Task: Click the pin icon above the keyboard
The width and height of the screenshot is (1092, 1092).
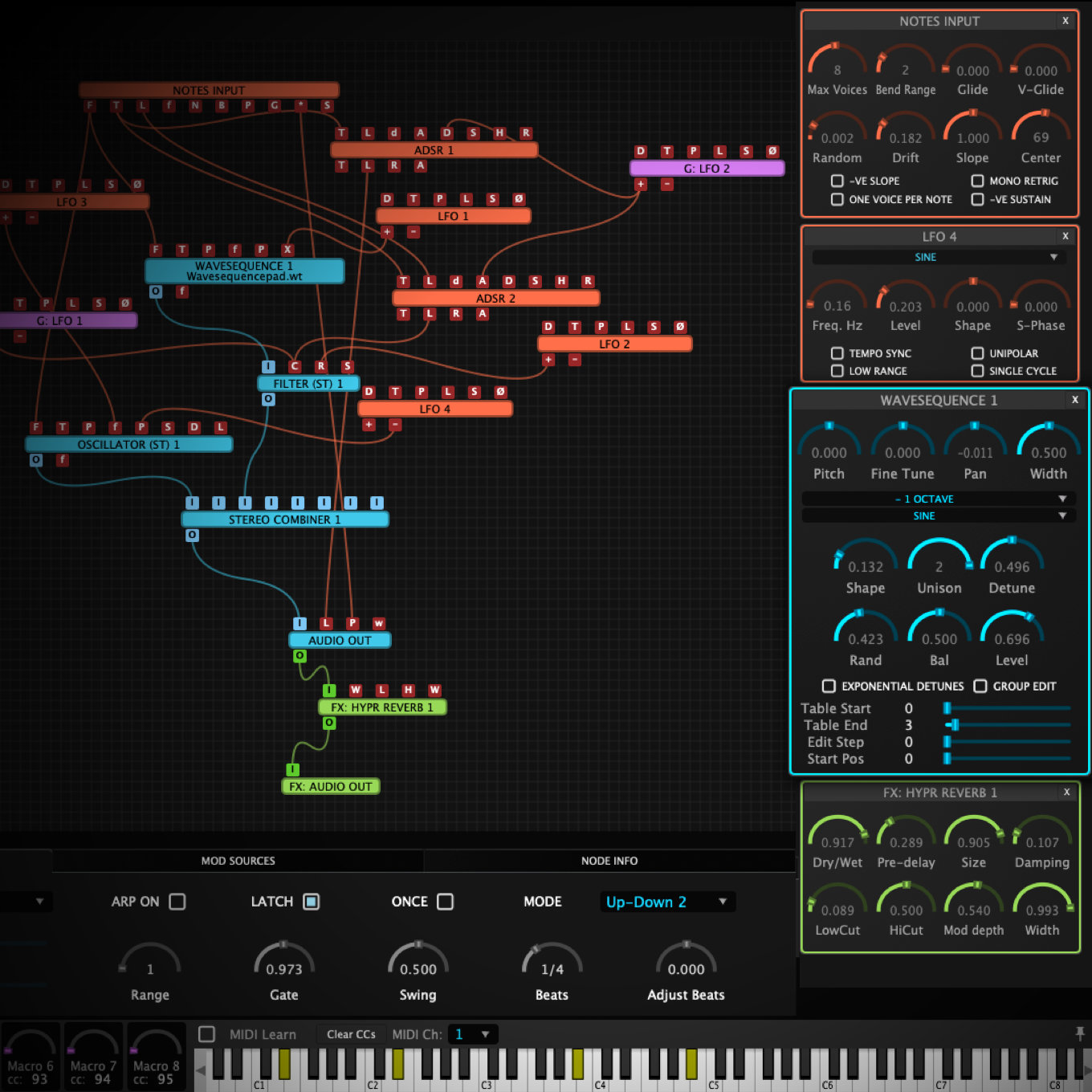Action: click(x=1080, y=1033)
